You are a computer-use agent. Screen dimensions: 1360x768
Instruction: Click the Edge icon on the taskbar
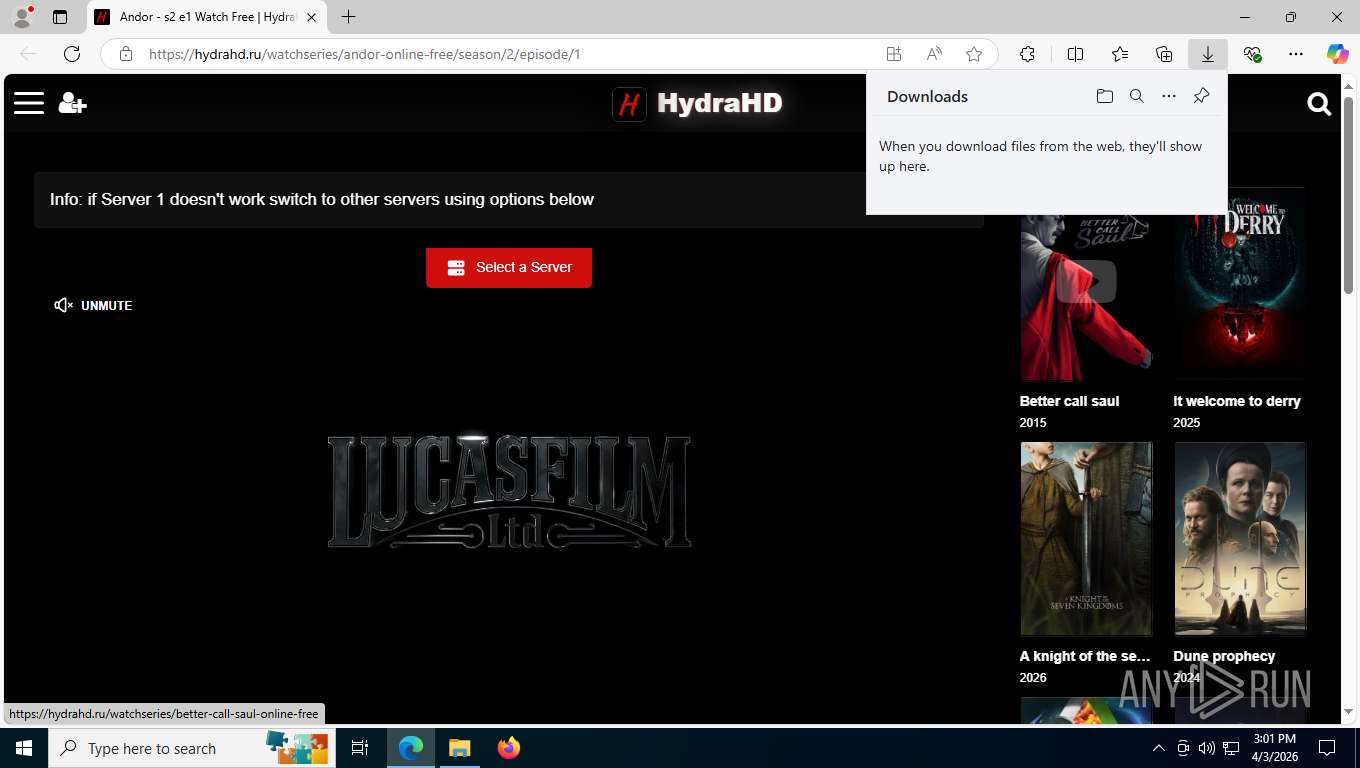coord(410,748)
